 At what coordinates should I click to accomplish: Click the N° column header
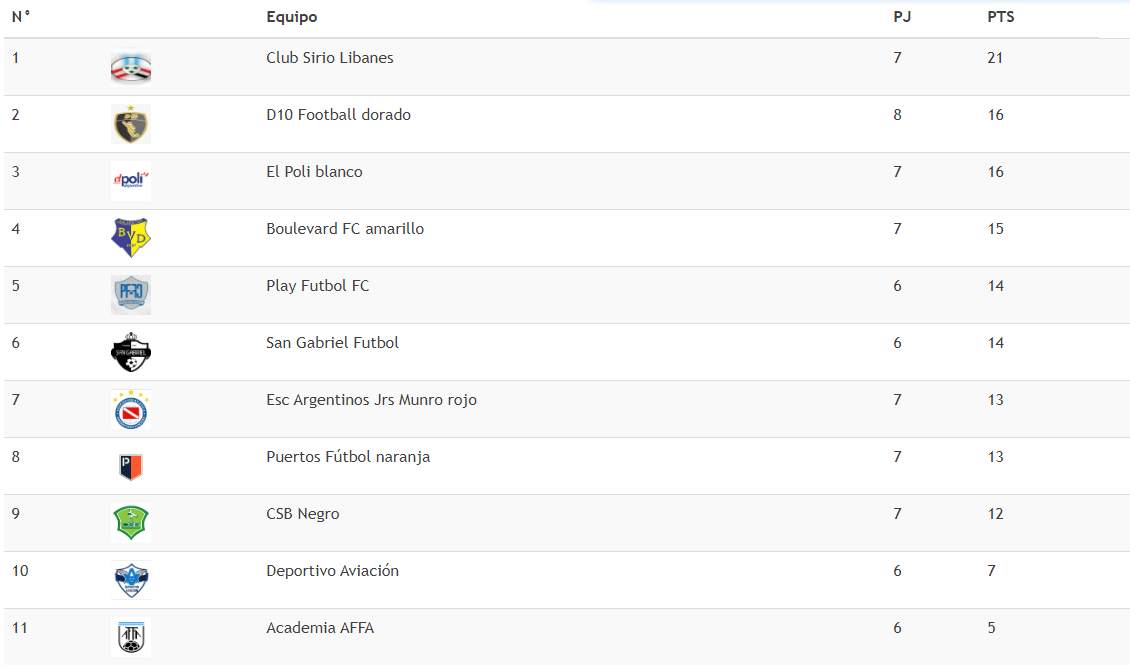21,17
